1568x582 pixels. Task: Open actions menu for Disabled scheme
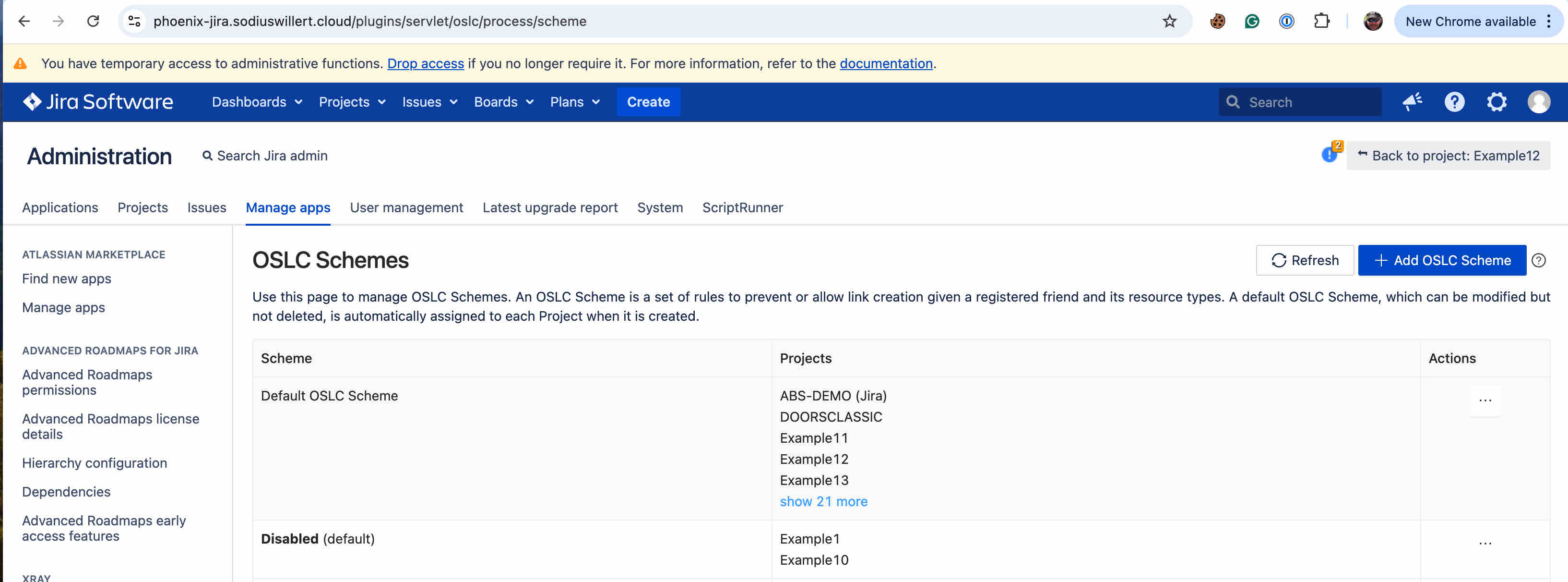coord(1485,543)
